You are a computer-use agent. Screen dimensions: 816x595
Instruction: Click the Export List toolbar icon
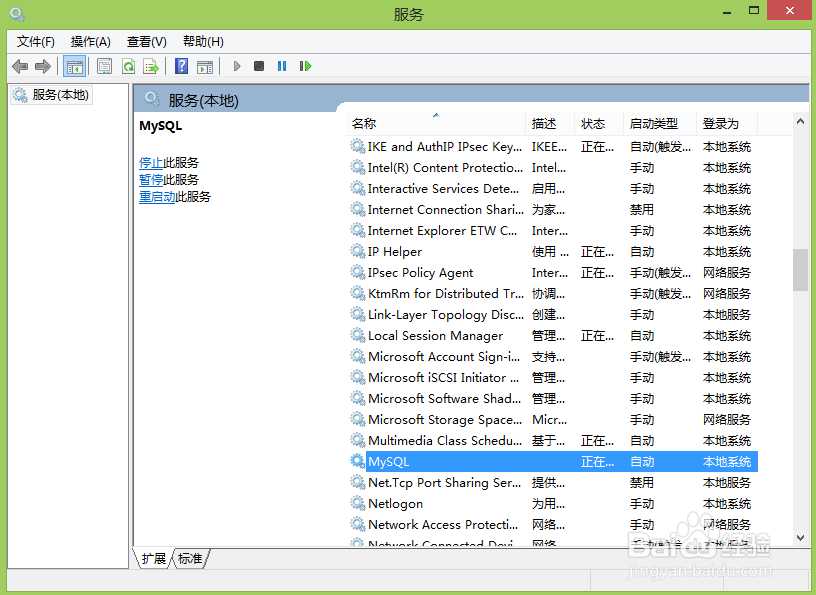pos(151,66)
